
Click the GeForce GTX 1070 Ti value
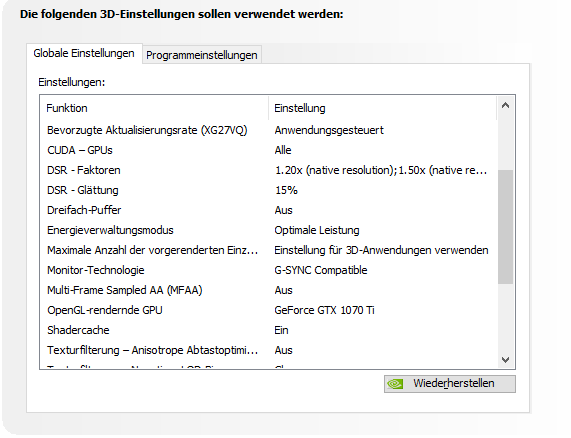coord(324,310)
